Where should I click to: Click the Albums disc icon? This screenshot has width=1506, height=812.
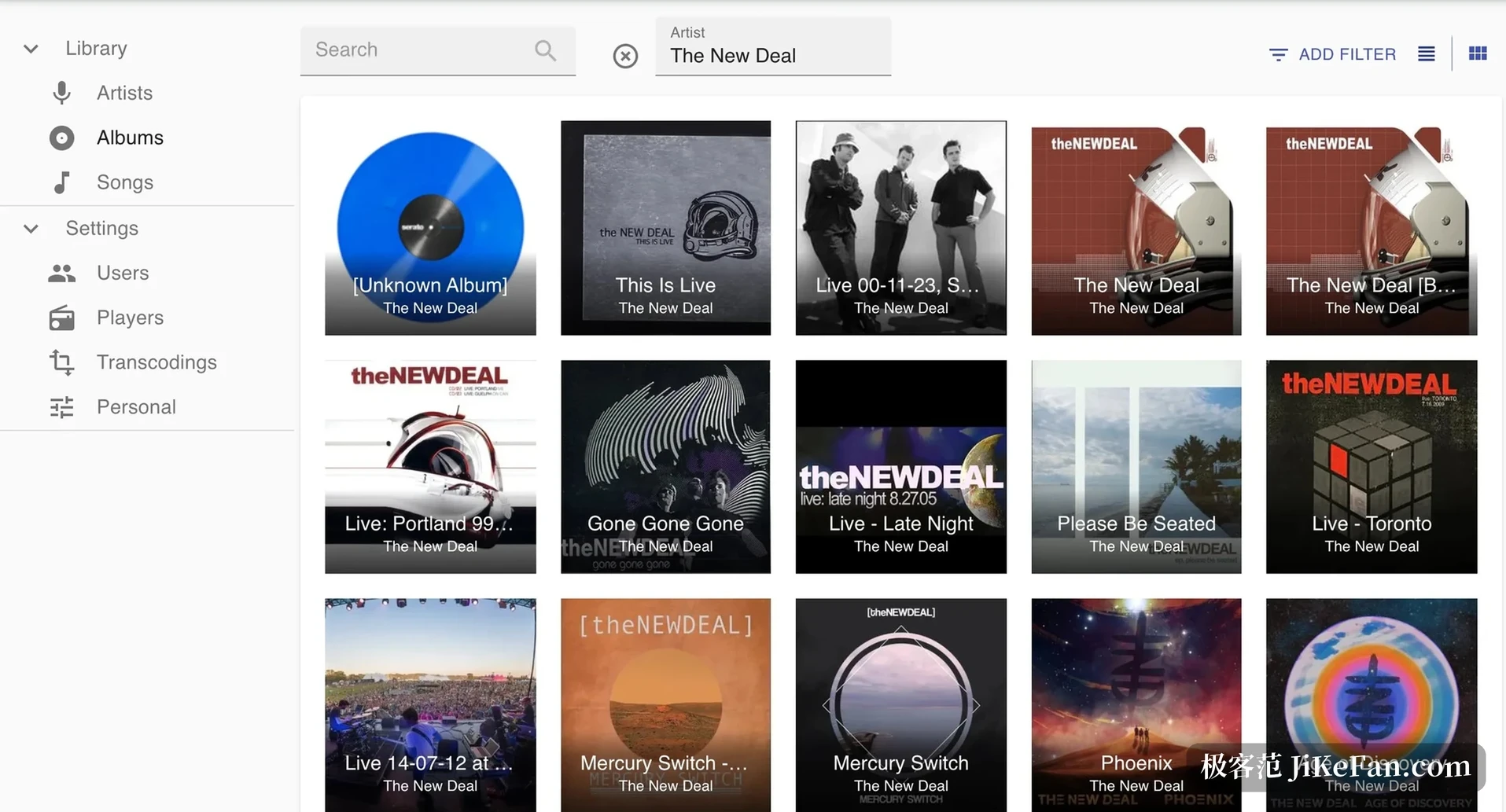pyautogui.click(x=61, y=138)
